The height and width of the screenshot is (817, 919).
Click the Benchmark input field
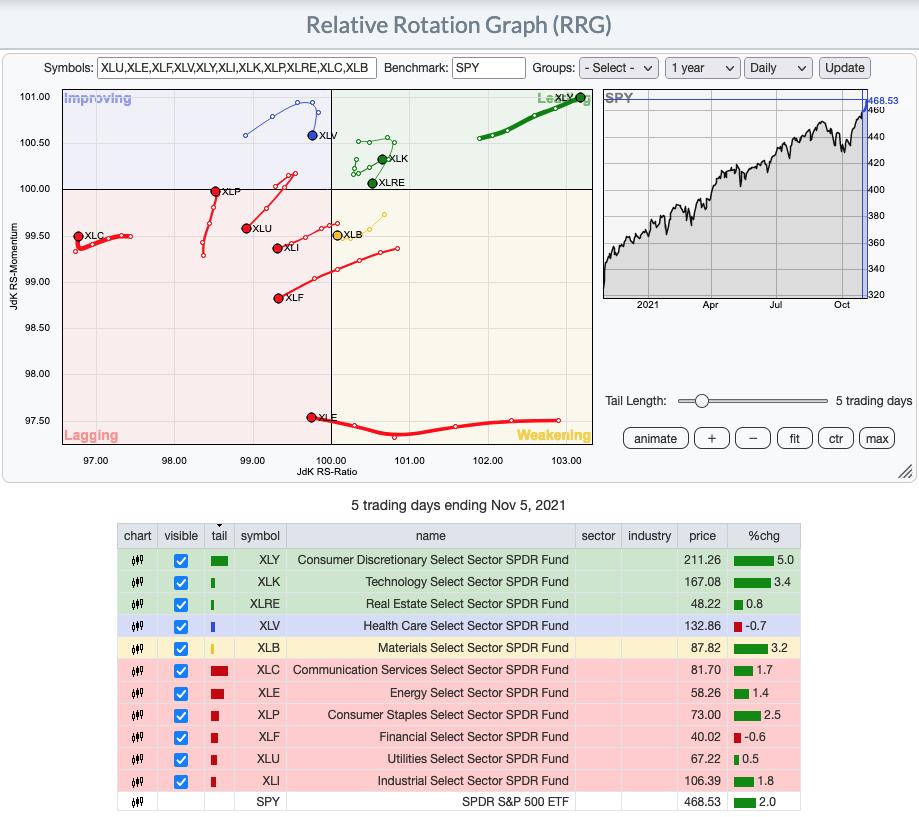[x=489, y=68]
